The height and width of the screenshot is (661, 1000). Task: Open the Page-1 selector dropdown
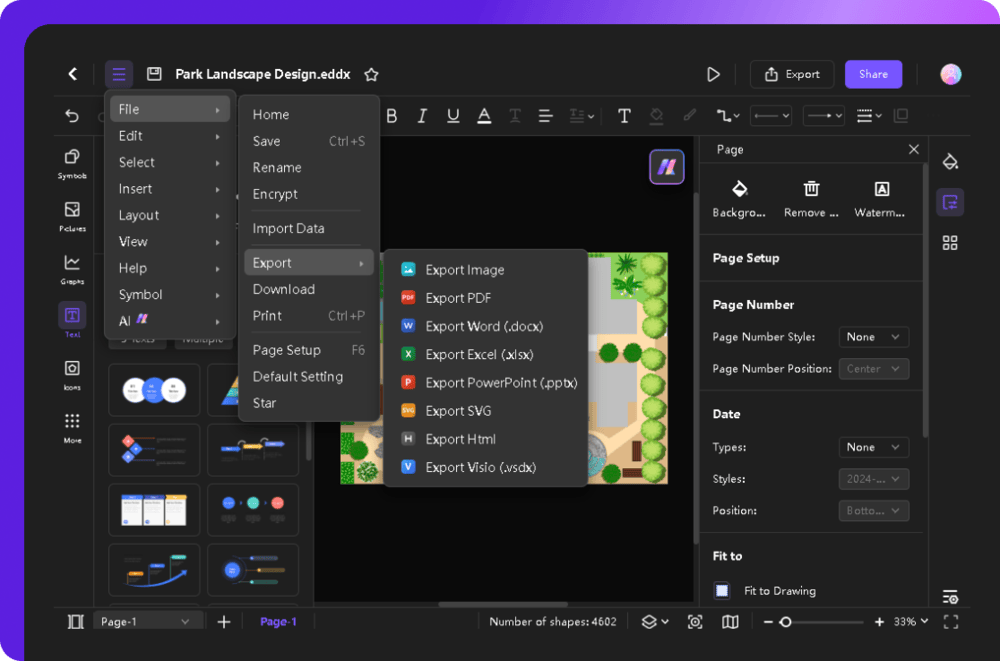[148, 621]
